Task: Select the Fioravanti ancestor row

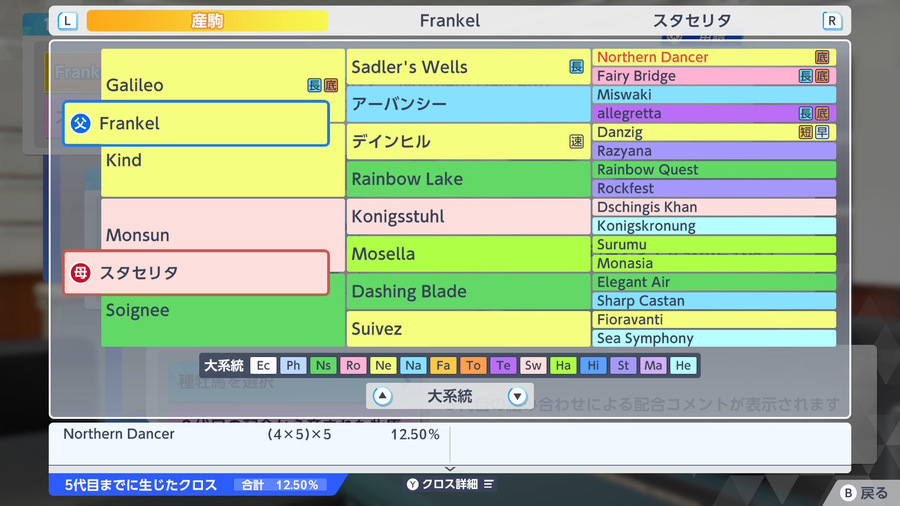Action: (714, 320)
